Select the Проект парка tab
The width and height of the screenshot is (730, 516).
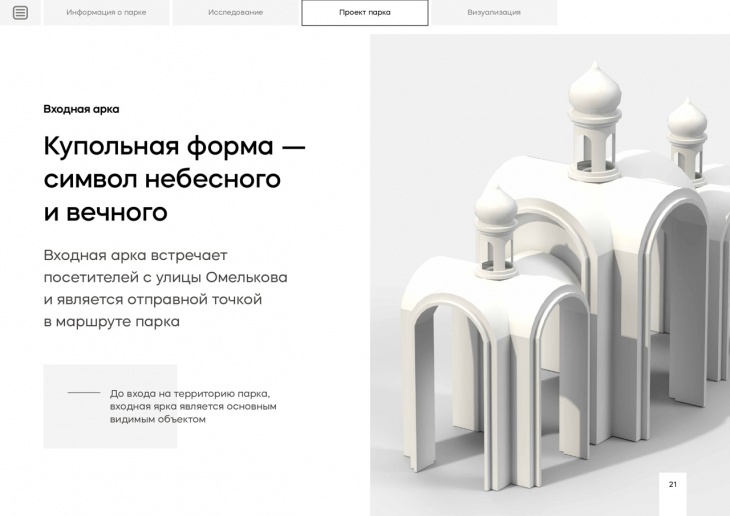click(x=365, y=13)
